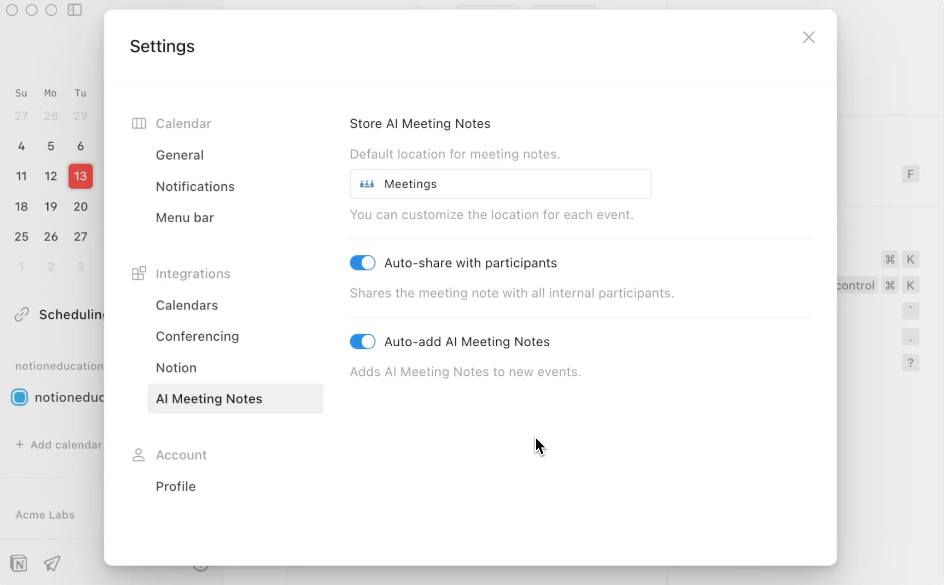
Task: Toggle notioneducation calendar checkbox
Action: (19, 397)
